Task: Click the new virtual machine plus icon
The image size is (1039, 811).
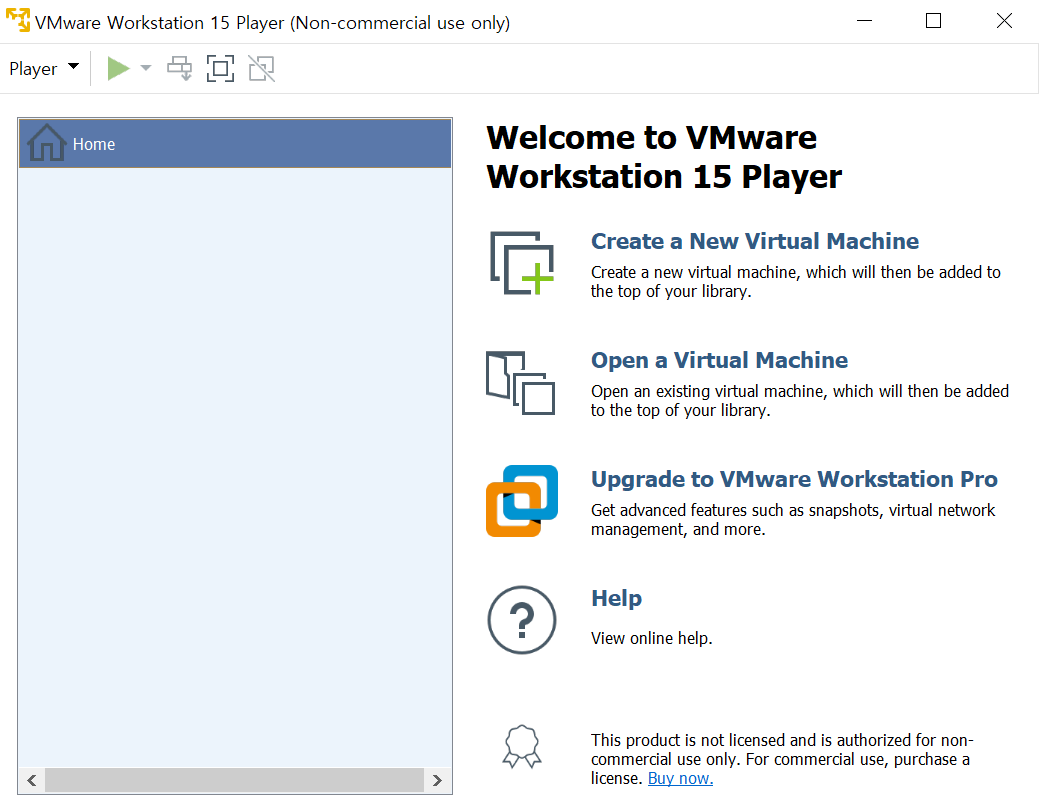Action: tap(522, 263)
